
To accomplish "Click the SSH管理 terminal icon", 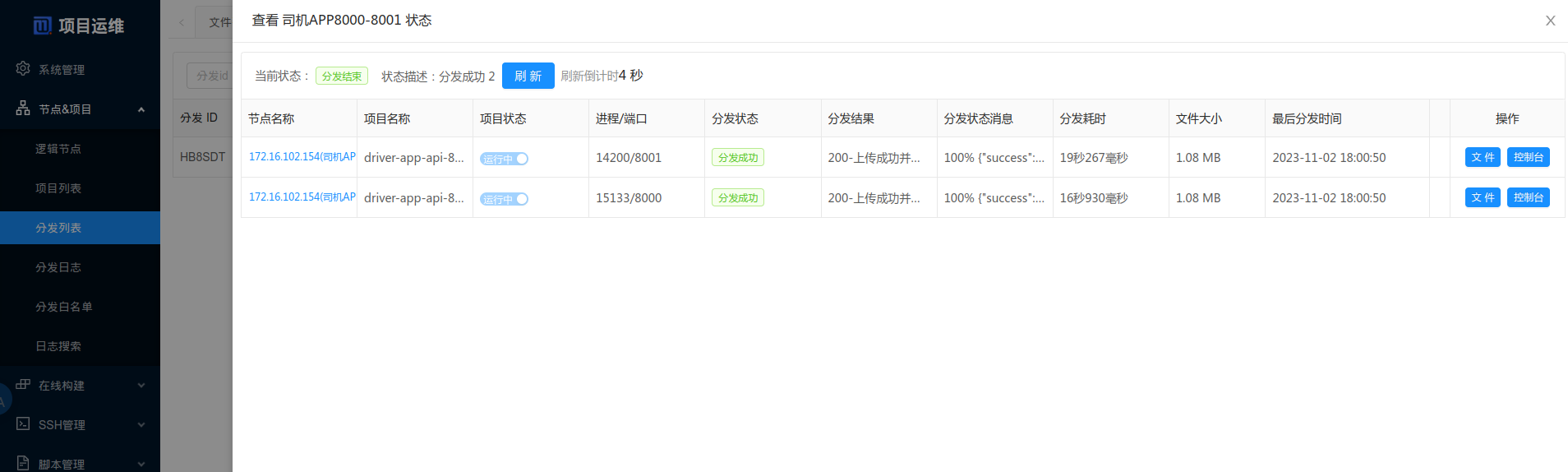I will 23,424.
